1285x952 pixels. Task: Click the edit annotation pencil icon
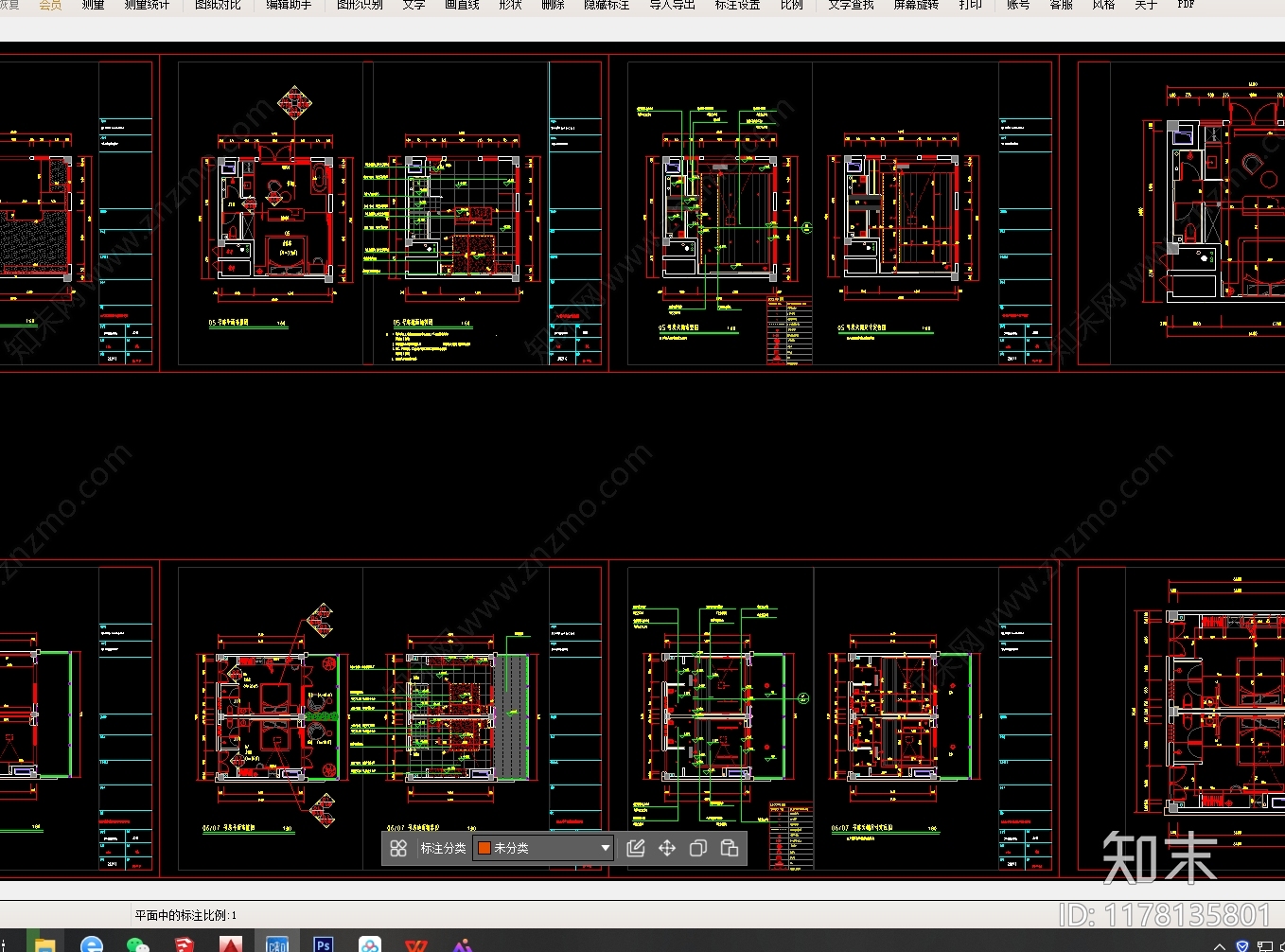tap(636, 848)
